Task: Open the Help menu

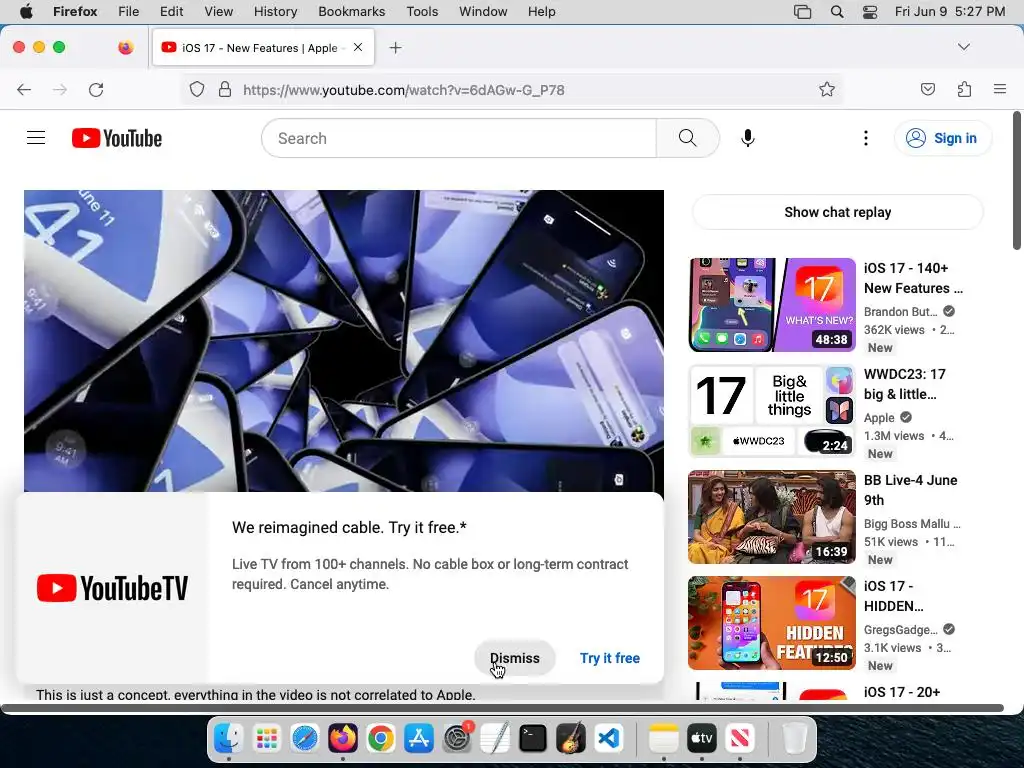Action: [541, 11]
